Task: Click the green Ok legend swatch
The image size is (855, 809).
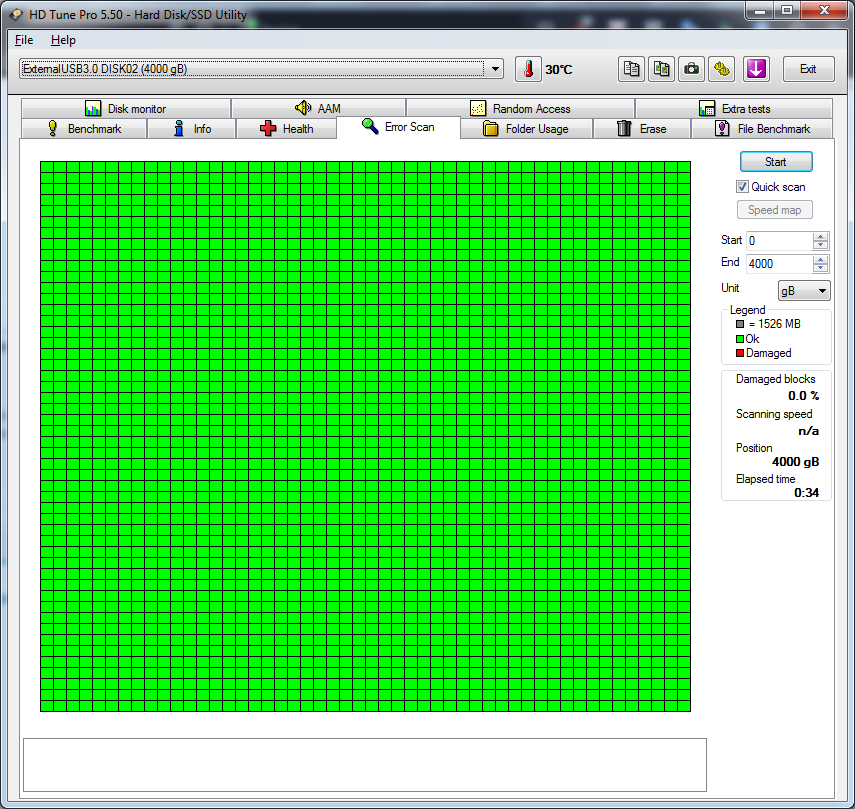Action: point(740,339)
